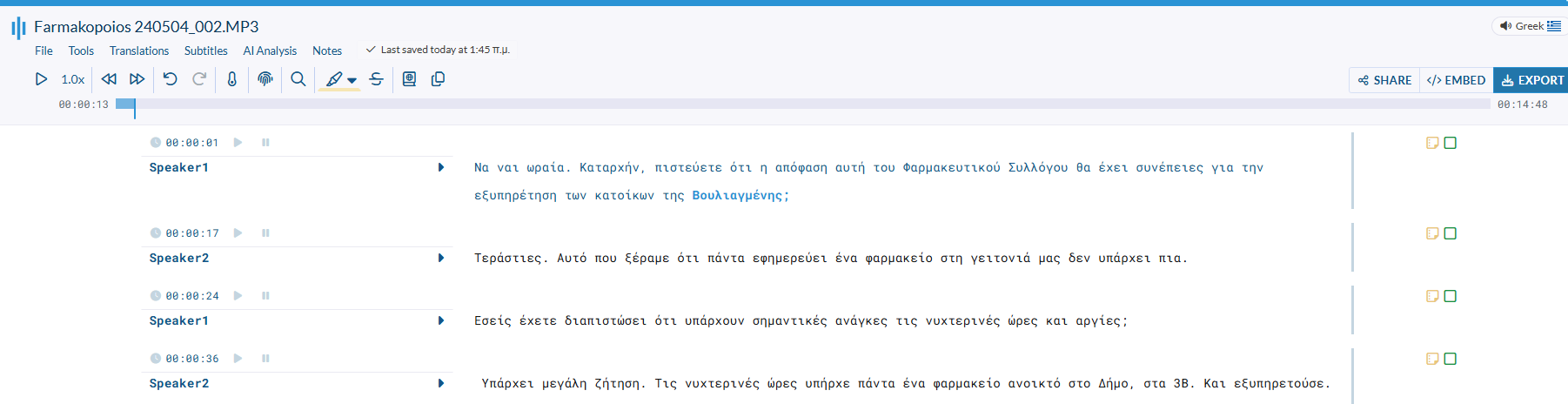Click the fast-forward double-arrow icon
Screen dimensions: 1568x404
tap(137, 79)
